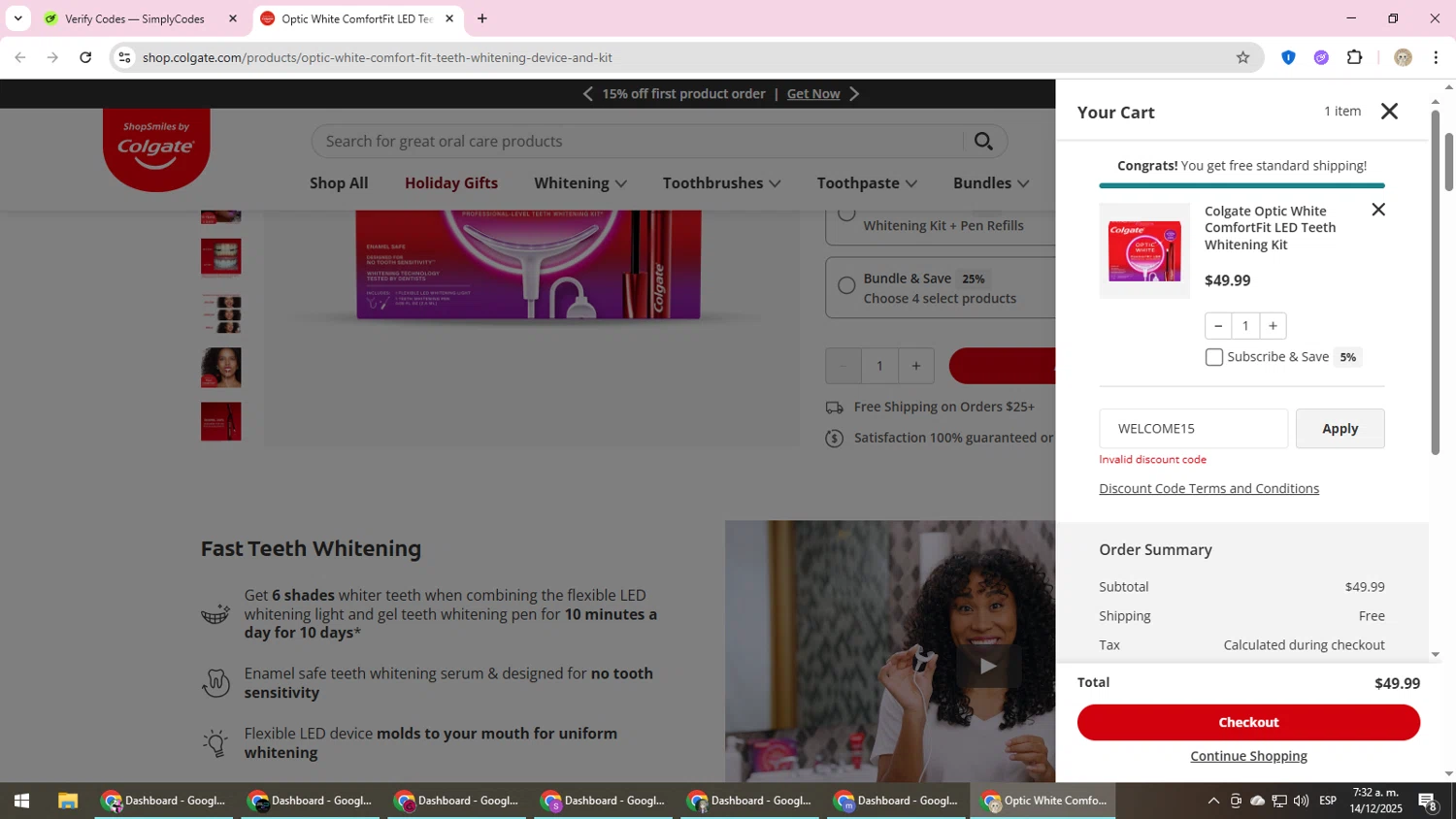Show next promo banner message

pyautogui.click(x=854, y=94)
